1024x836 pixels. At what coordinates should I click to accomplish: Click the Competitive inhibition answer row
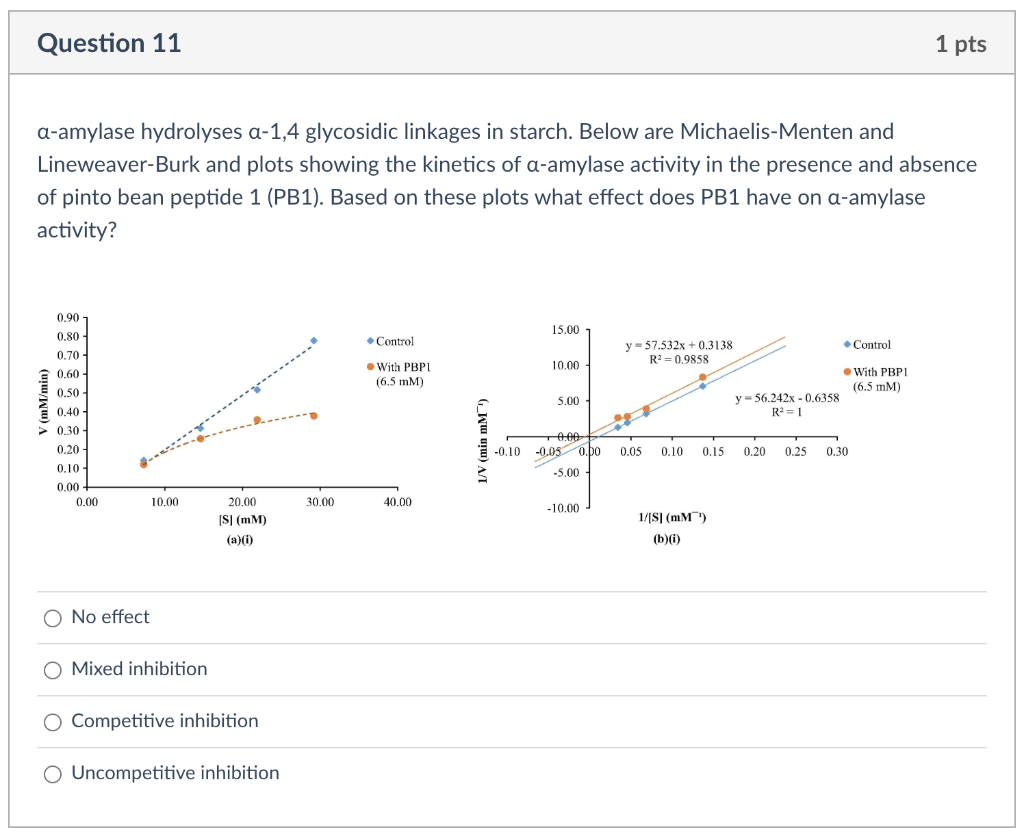[x=52, y=721]
